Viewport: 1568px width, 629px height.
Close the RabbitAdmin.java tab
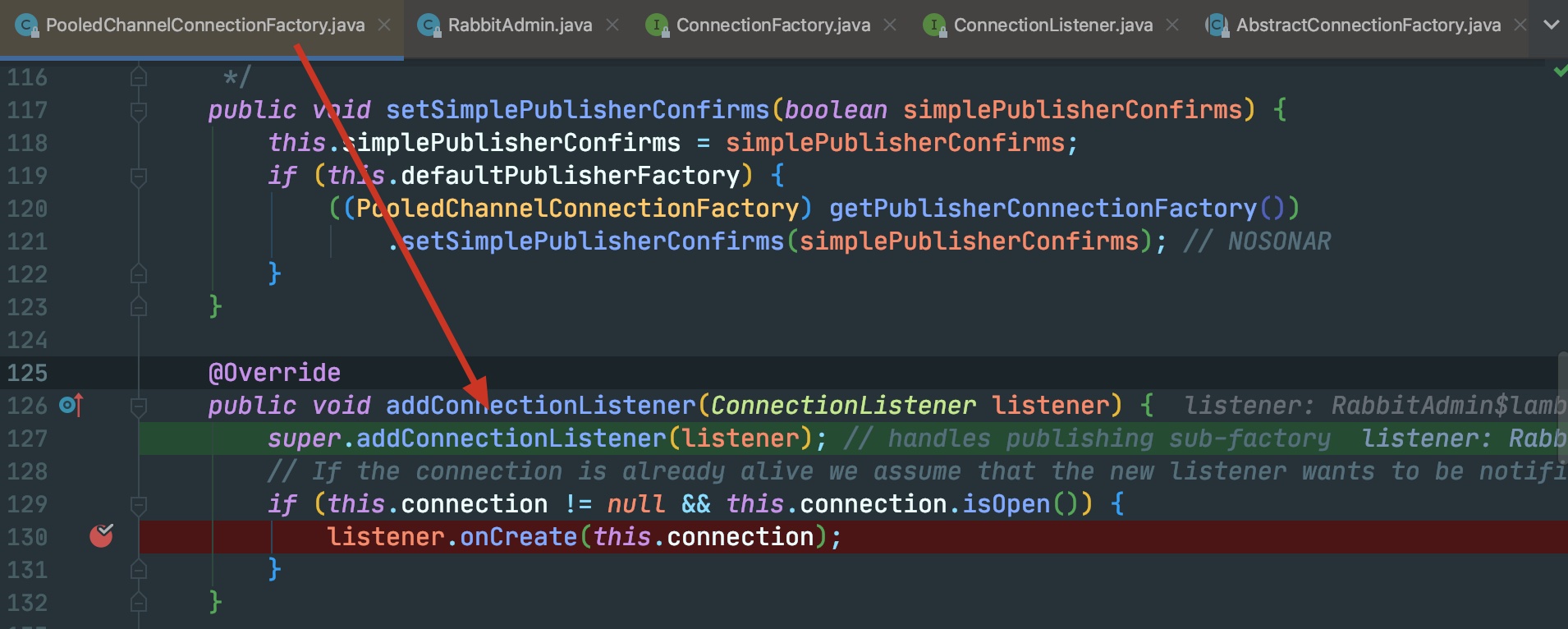pos(612,25)
